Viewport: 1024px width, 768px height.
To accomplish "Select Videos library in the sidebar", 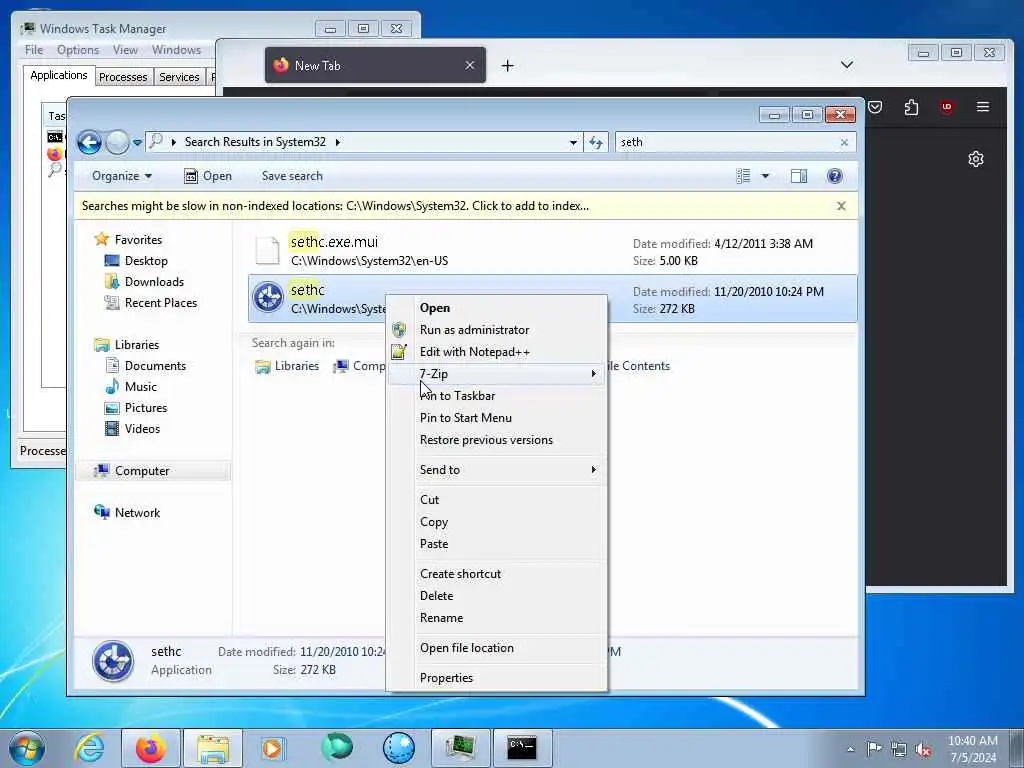I will tap(133, 428).
